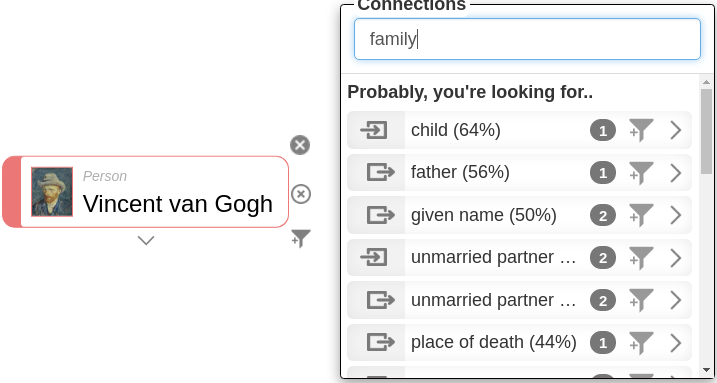Expand the child connection chevron
717x383 pixels.
click(676, 130)
